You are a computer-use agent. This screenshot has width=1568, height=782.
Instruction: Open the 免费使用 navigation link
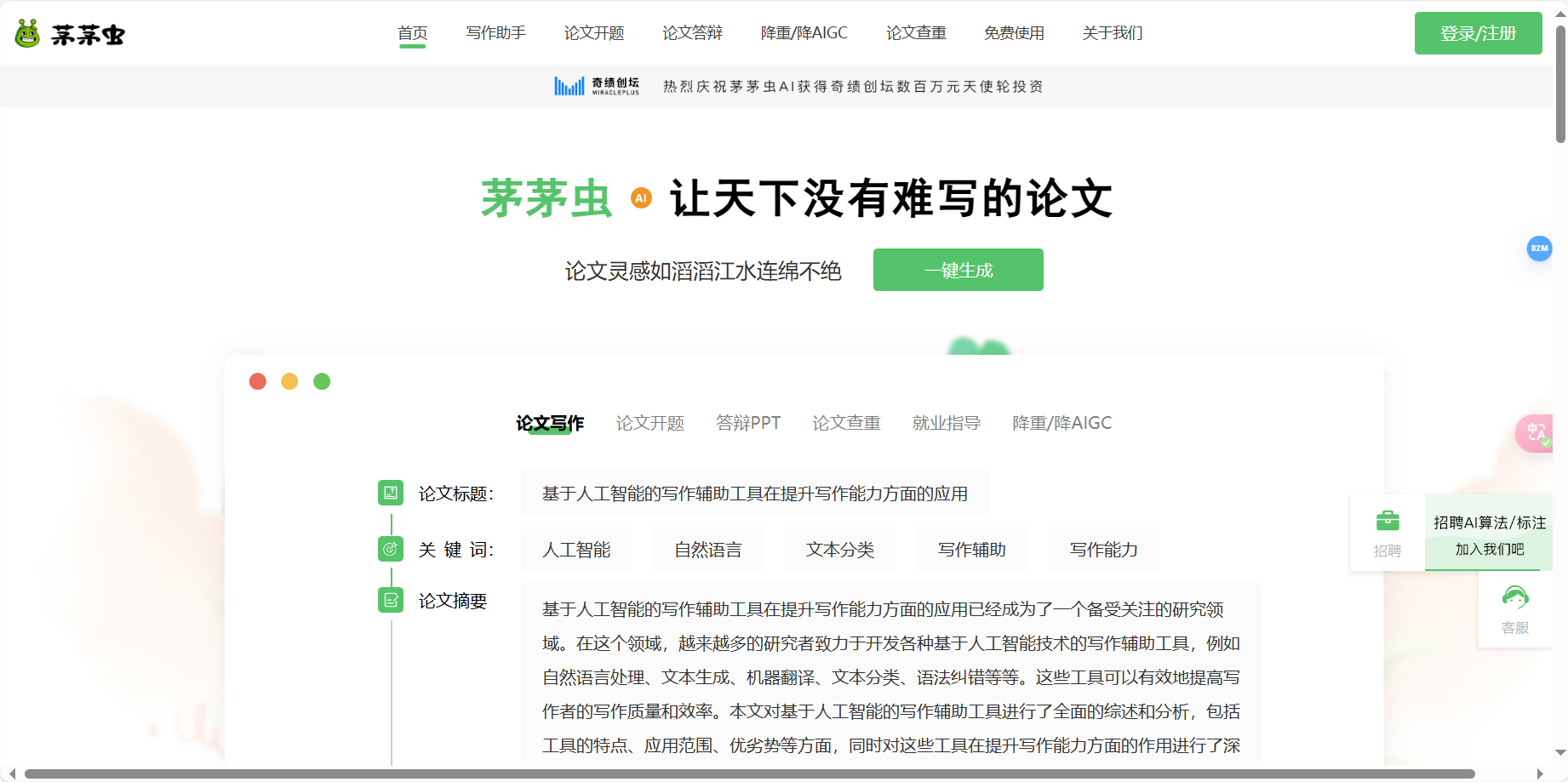click(x=1014, y=33)
